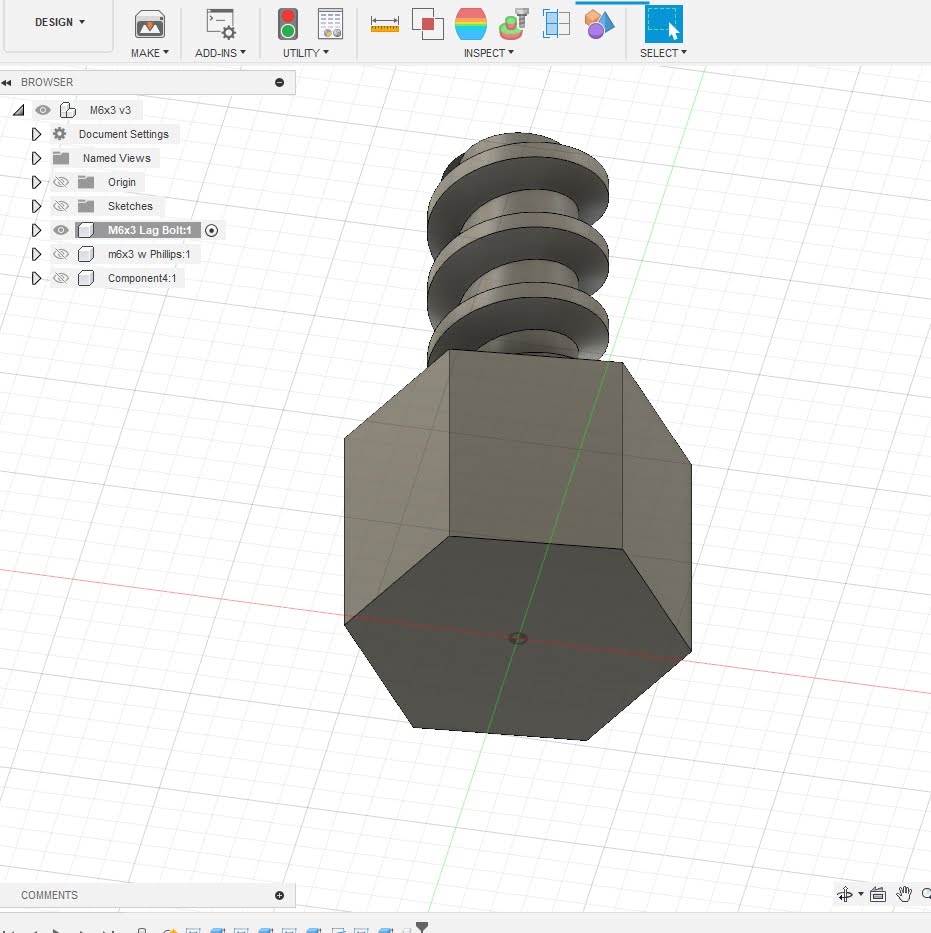Expand the Named Views node
Image resolution: width=931 pixels, height=933 pixels.
coord(36,158)
